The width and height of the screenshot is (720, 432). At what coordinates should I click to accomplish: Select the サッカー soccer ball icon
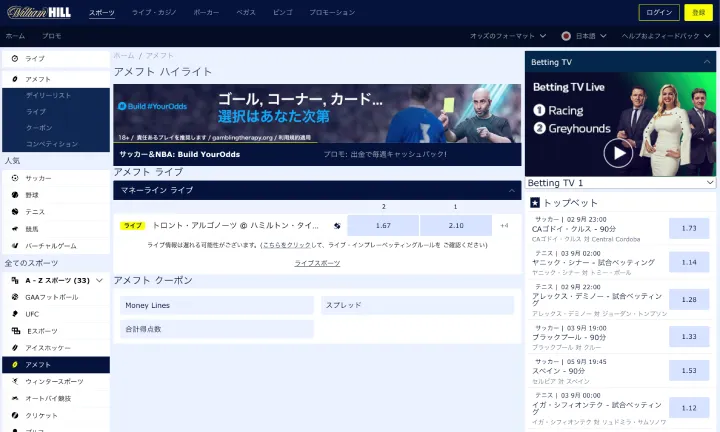click(15, 178)
